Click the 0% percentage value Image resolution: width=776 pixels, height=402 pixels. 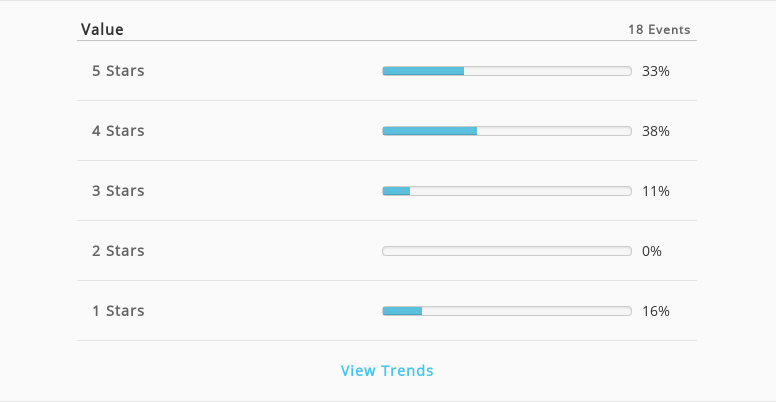coord(652,251)
